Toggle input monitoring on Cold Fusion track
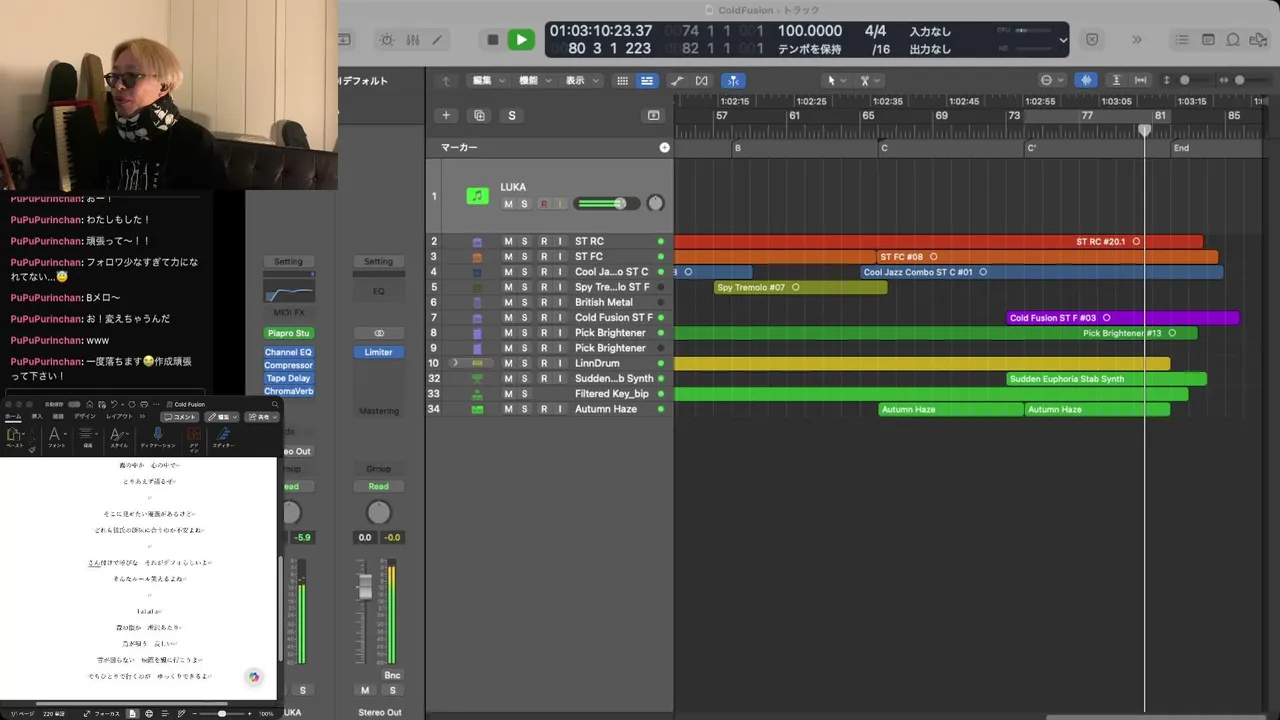 [x=560, y=318]
